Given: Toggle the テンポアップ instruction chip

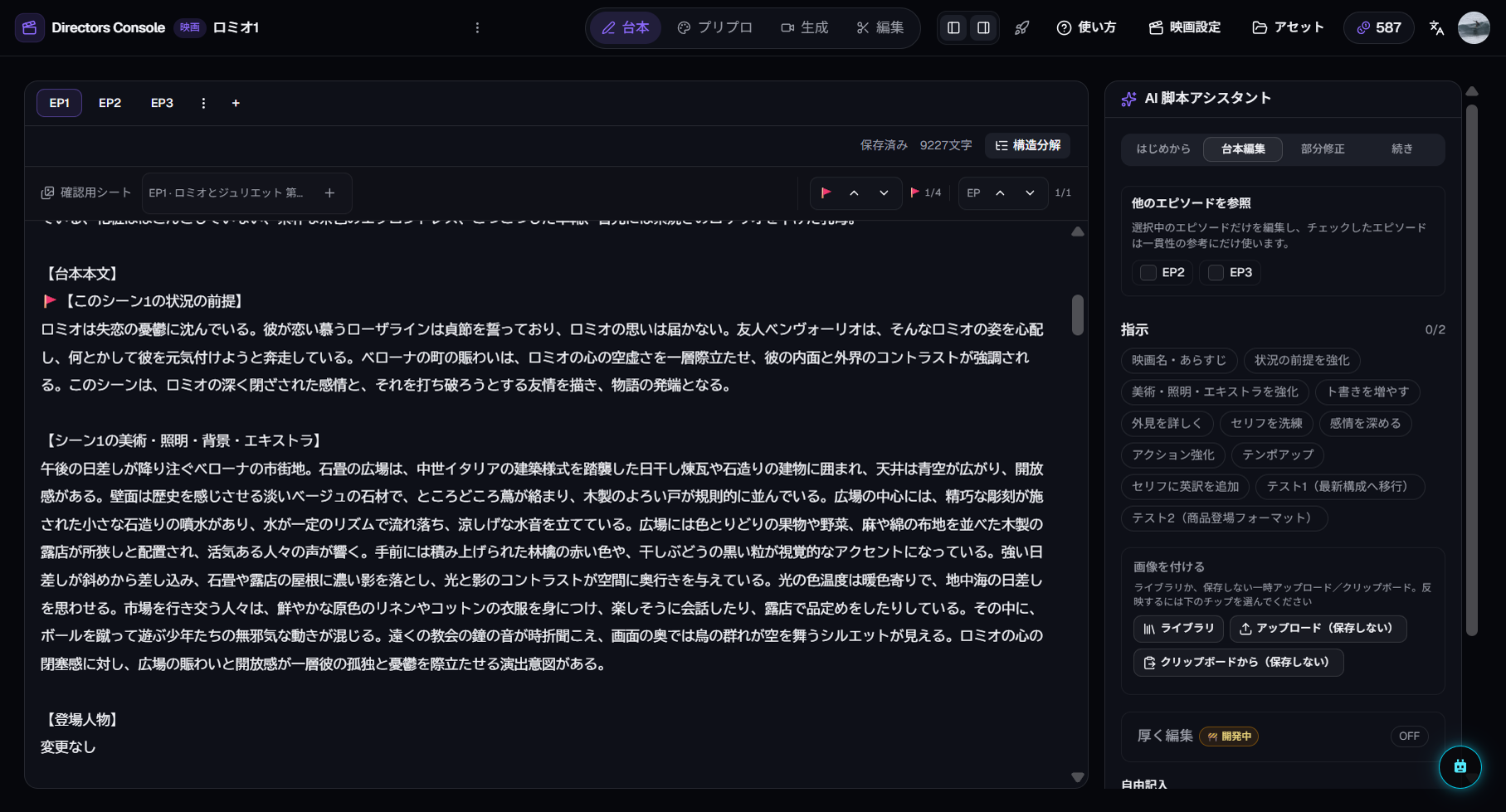Looking at the screenshot, I should (1278, 455).
